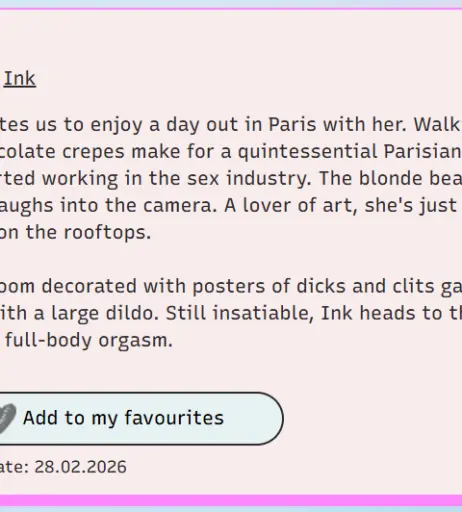462x512 pixels.
Task: Click the heart icon beside favourites label
Action: click(7, 418)
